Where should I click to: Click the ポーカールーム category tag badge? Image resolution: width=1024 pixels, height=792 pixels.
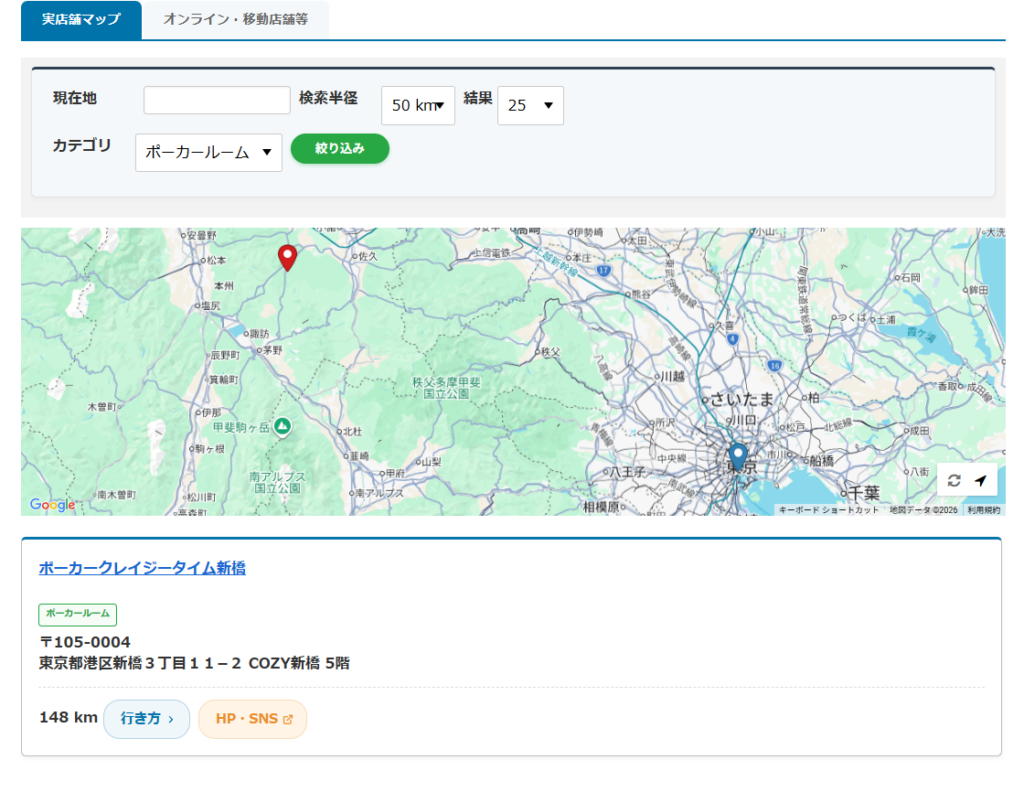(x=78, y=614)
